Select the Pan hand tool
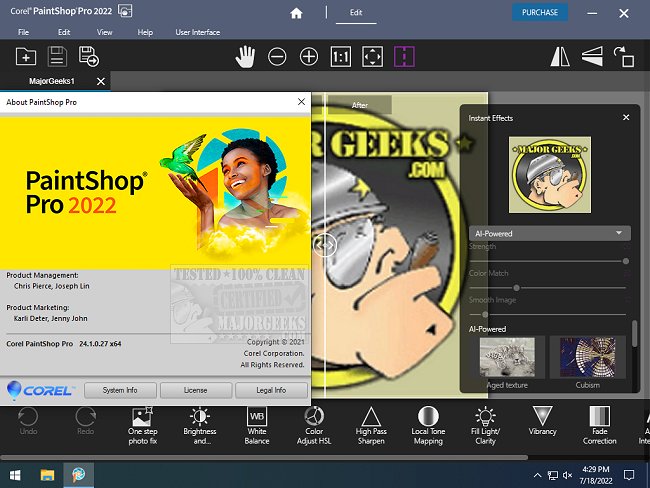This screenshot has height=488, width=650. tap(245, 57)
